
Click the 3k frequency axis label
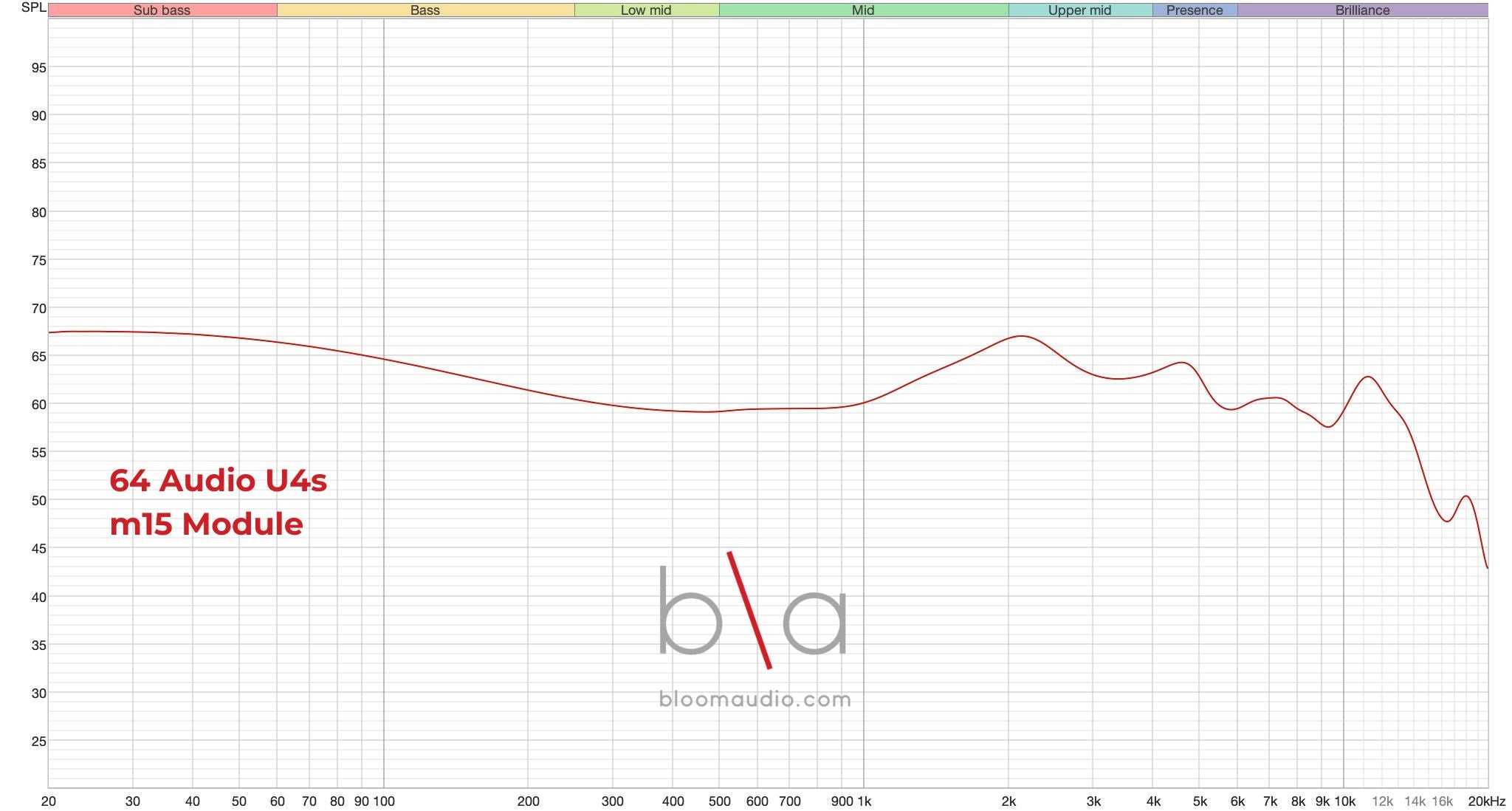pyautogui.click(x=1093, y=801)
